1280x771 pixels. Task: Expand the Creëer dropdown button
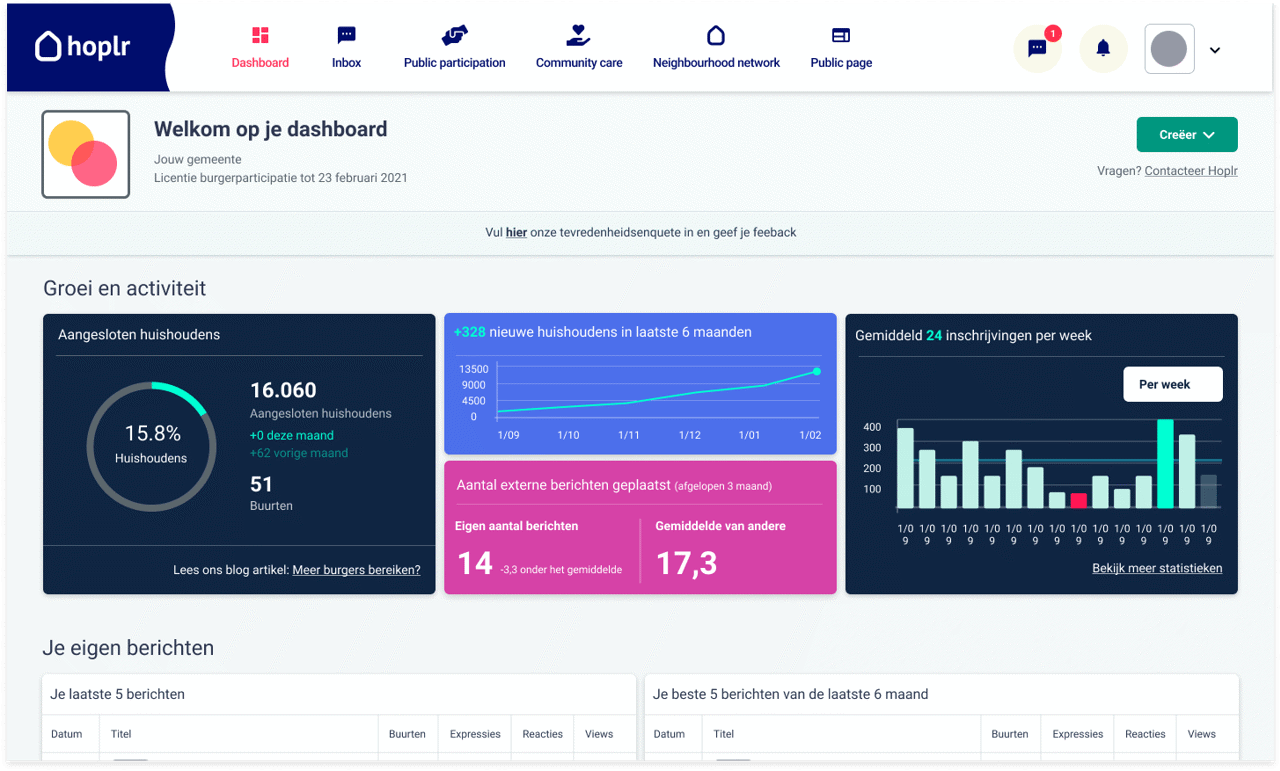(1187, 135)
